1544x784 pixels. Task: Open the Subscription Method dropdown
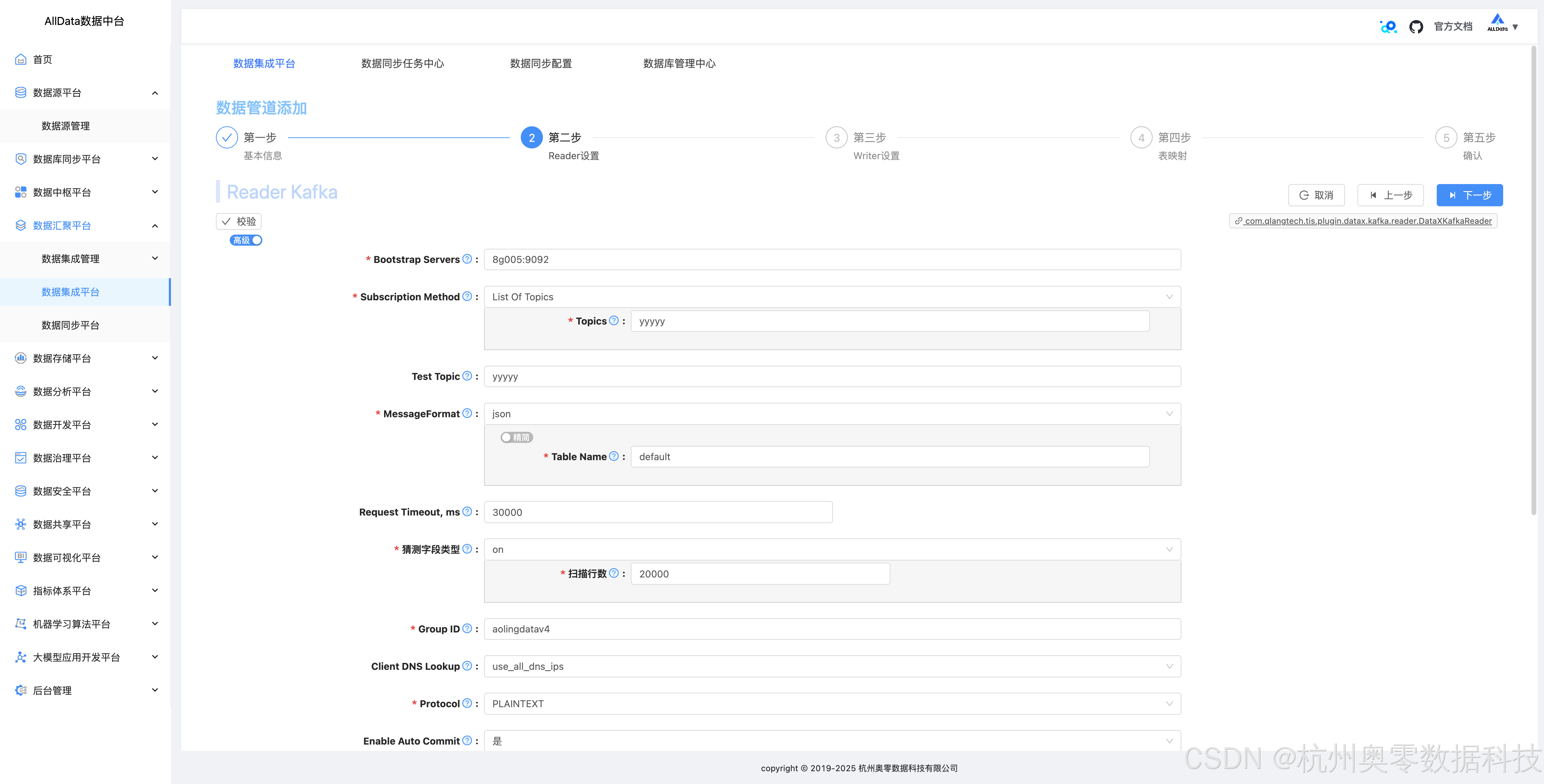(832, 297)
